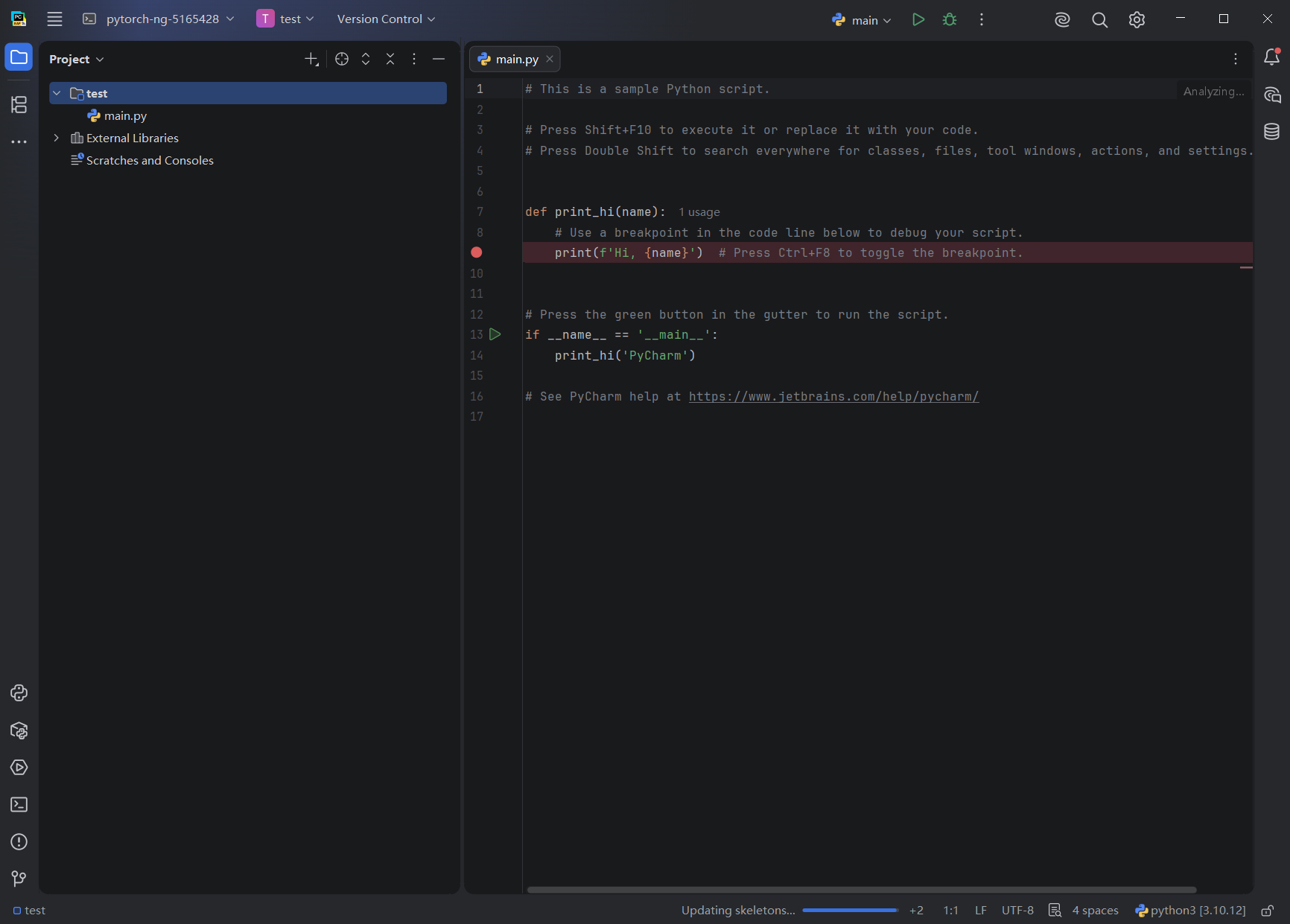This screenshot has height=924, width=1290.
Task: Select Scratches and Consoles item
Action: point(150,160)
